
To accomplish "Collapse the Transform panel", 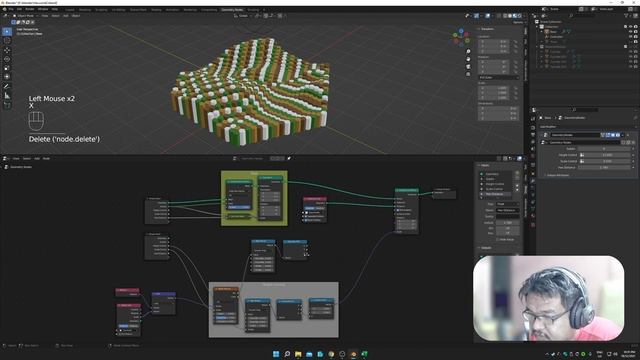I will [x=487, y=29].
